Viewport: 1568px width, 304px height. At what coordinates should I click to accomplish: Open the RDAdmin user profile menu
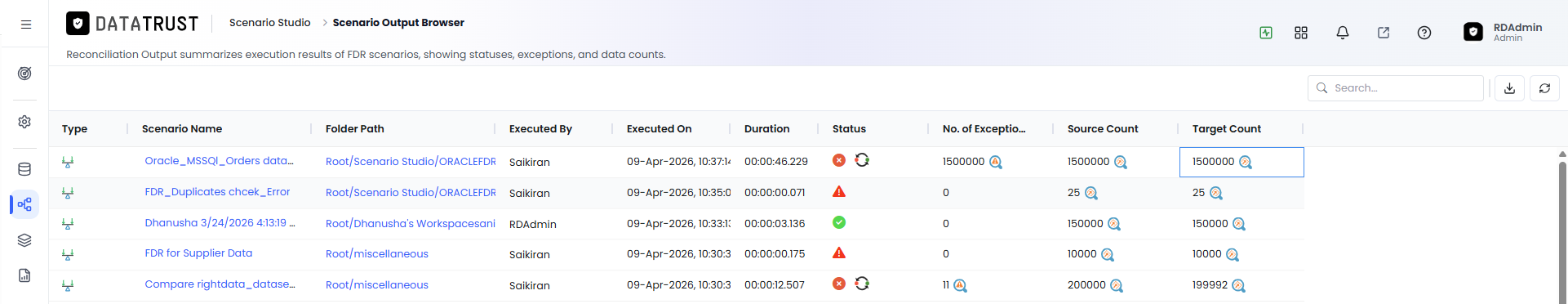[x=1503, y=32]
